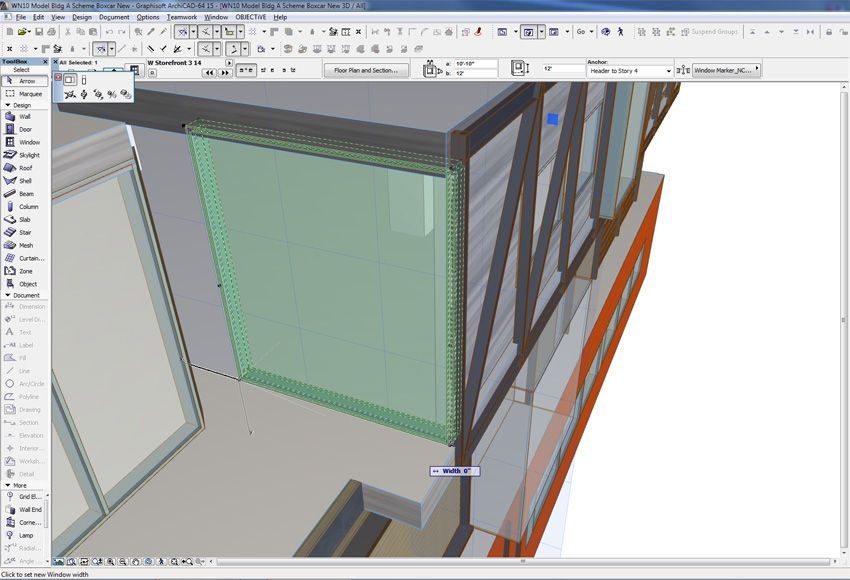Viewport: 850px width, 580px height.
Task: Select the Door tool
Action: [24, 130]
